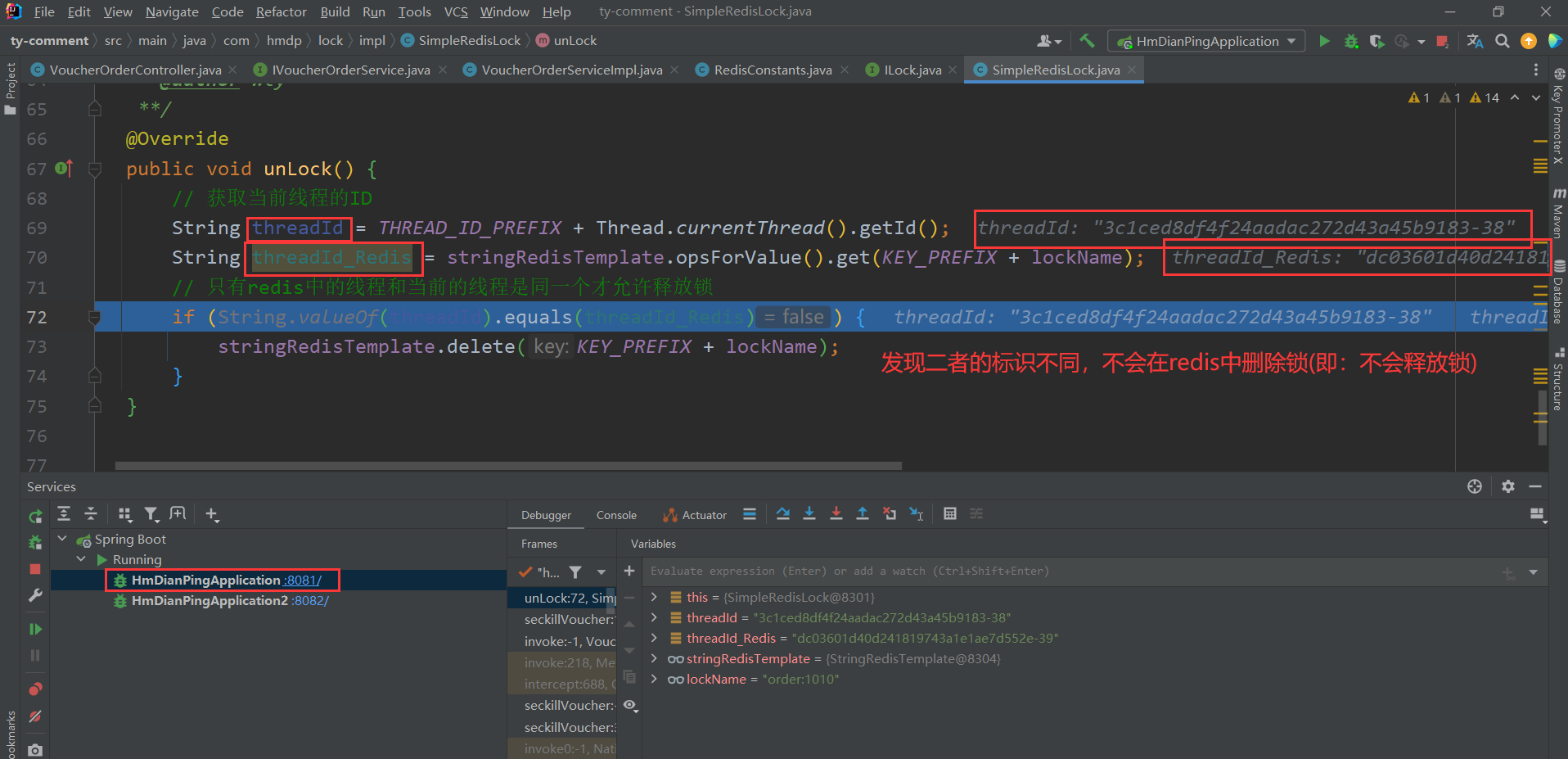Viewport: 1568px width, 759px height.
Task: Open Search Everywhere magnifier icon
Action: point(1503,41)
